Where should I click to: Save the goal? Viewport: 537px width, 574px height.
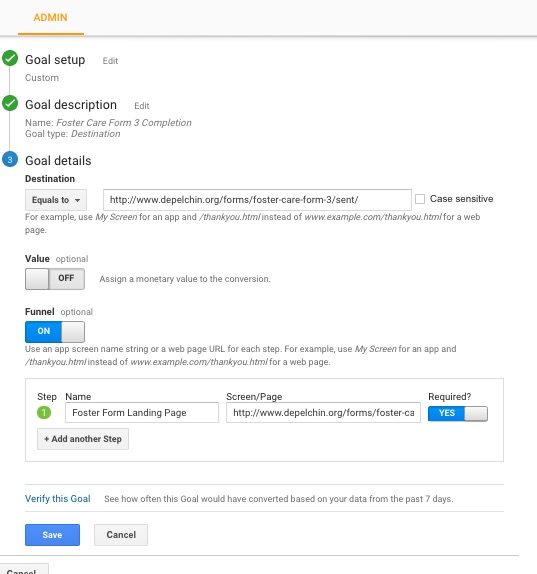pos(52,535)
